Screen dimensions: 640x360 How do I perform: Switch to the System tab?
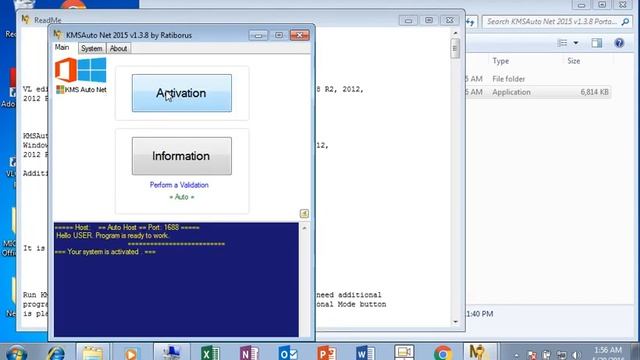point(91,48)
